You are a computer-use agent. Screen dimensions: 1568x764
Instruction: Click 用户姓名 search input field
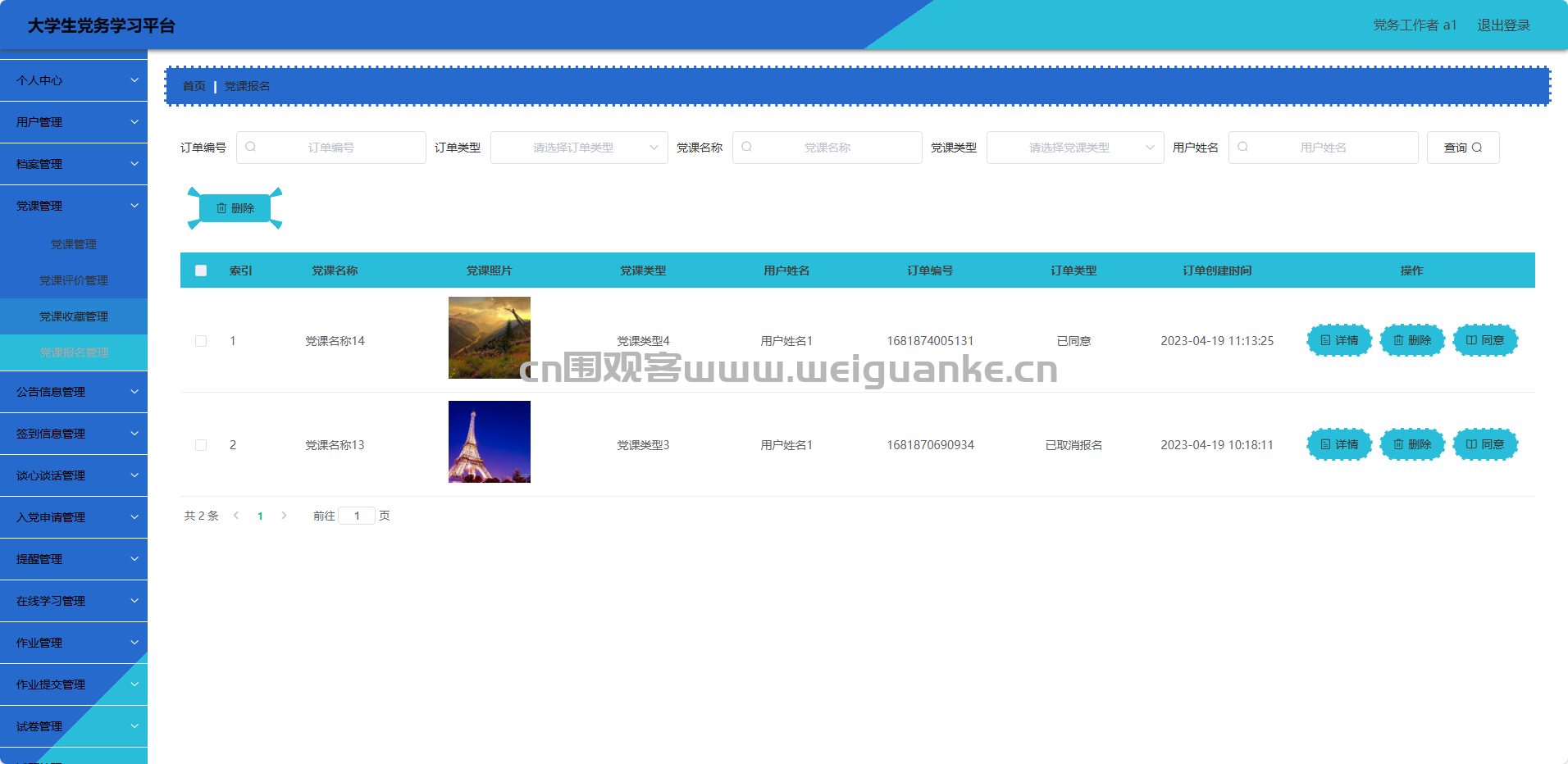tap(1324, 148)
